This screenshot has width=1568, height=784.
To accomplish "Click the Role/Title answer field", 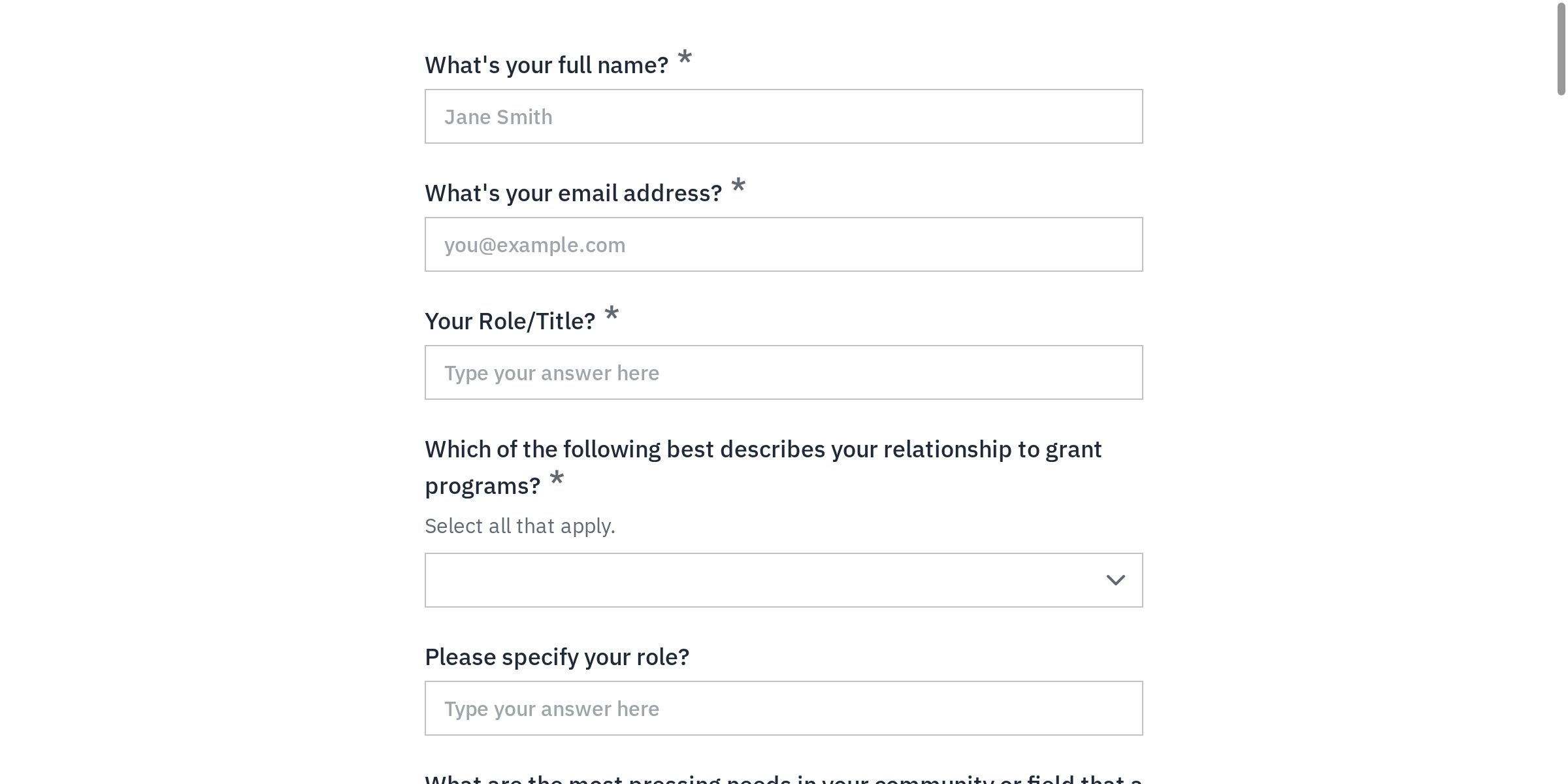I will (783, 372).
